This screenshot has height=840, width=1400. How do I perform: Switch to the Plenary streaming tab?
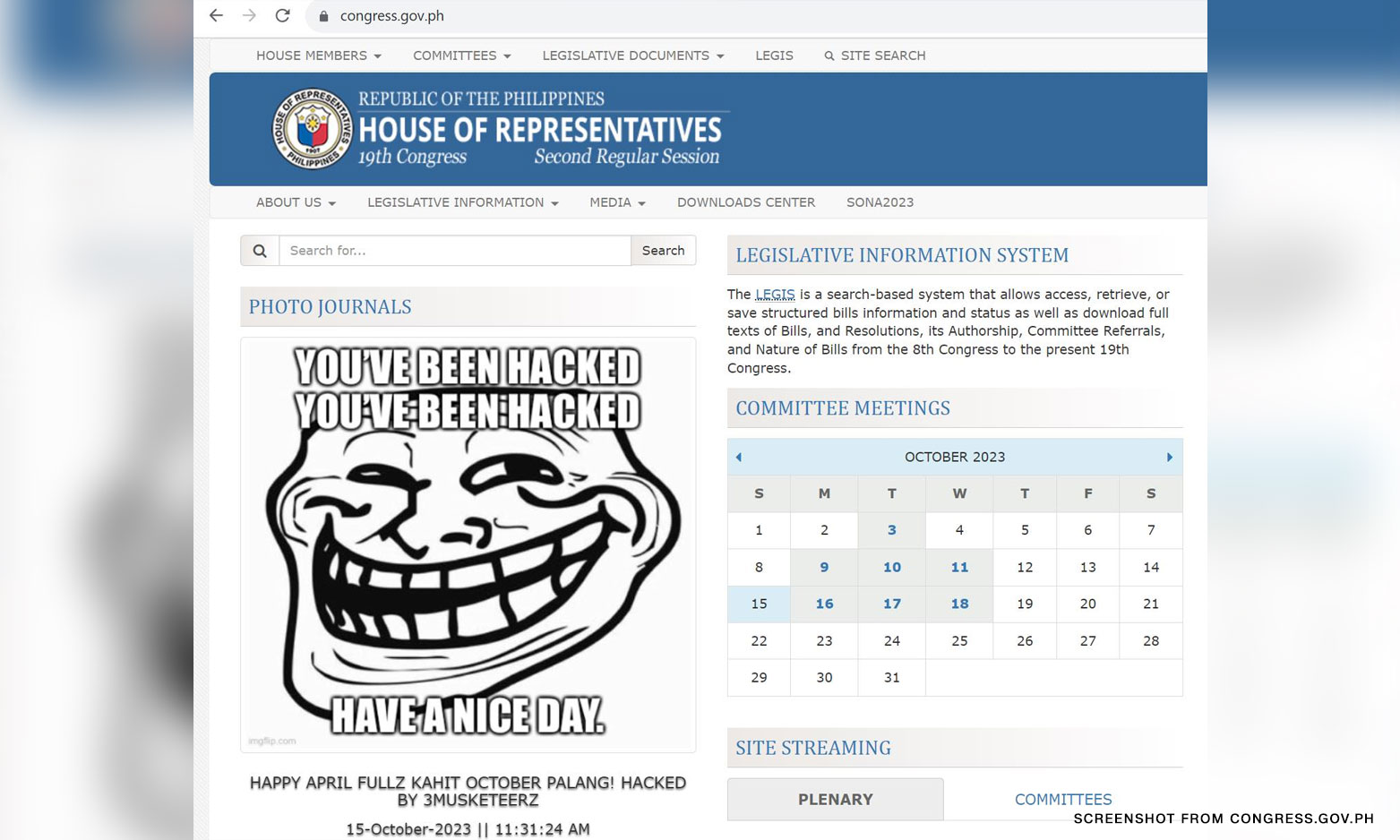835,799
